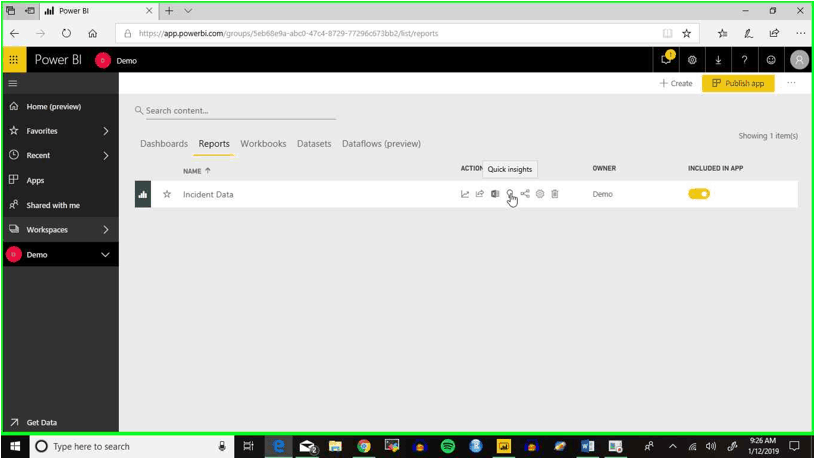816x461 pixels.
Task: Open a new browser tab
Action: coord(169,10)
